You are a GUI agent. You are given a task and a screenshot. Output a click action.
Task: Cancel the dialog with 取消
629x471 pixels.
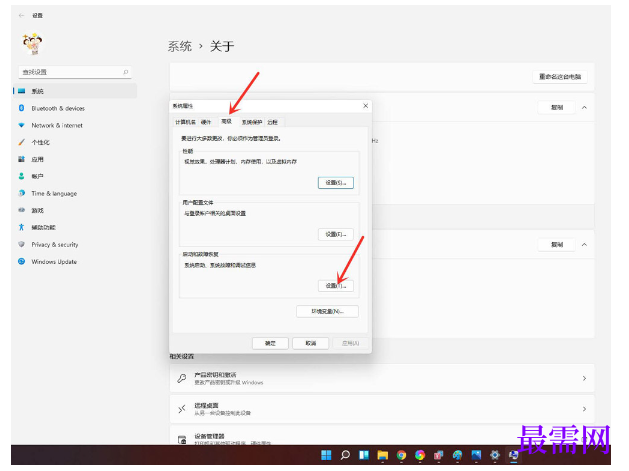(x=311, y=343)
